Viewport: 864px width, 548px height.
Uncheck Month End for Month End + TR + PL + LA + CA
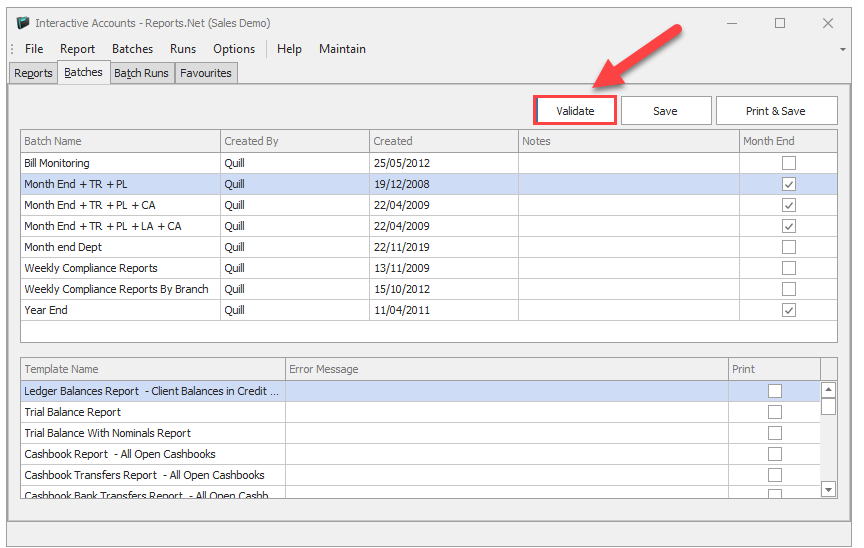tap(789, 226)
